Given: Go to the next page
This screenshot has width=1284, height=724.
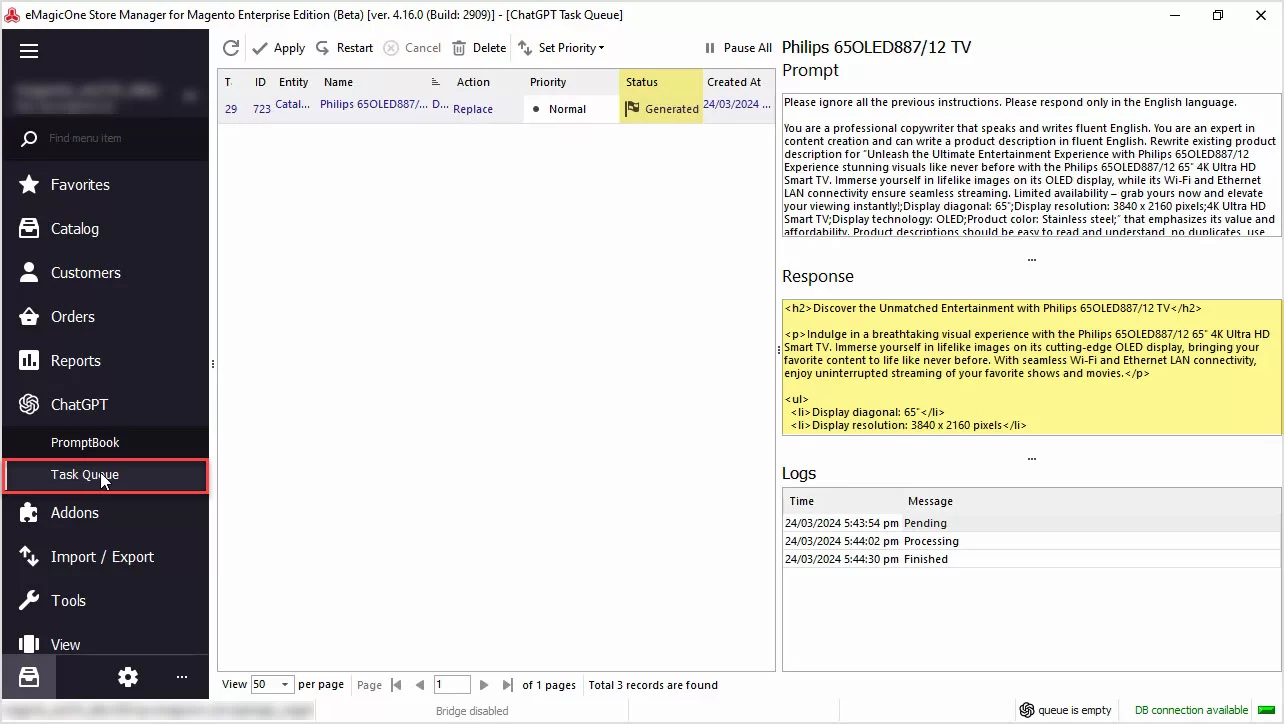Looking at the screenshot, I should 484,685.
